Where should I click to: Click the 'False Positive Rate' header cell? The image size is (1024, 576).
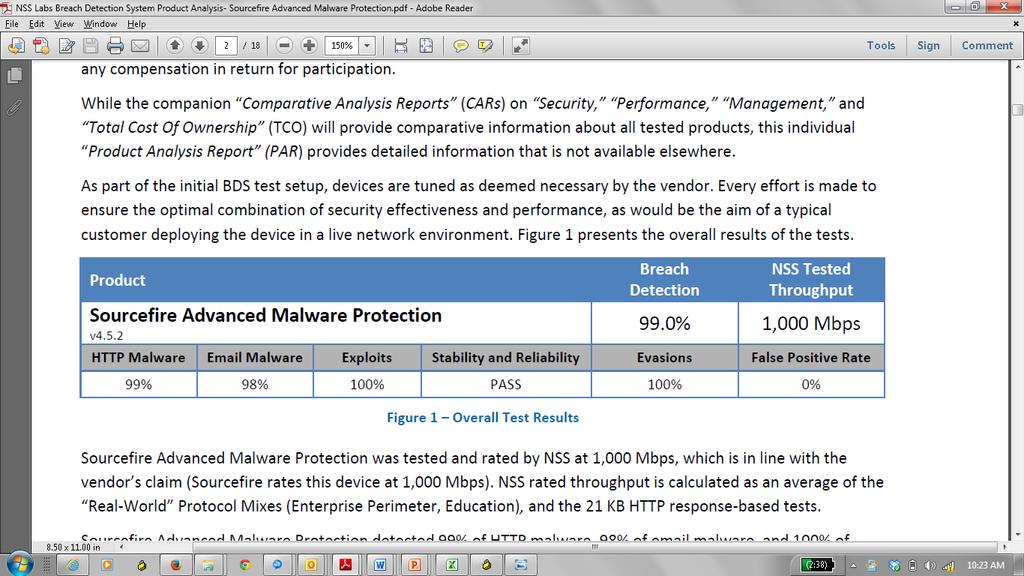tap(810, 358)
